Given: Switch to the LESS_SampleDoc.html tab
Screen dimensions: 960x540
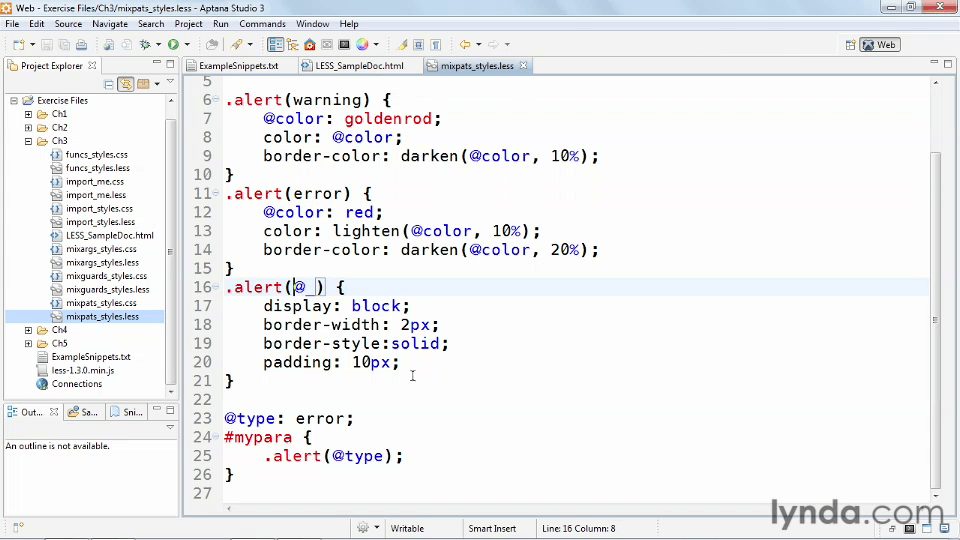Looking at the screenshot, I should point(359,66).
